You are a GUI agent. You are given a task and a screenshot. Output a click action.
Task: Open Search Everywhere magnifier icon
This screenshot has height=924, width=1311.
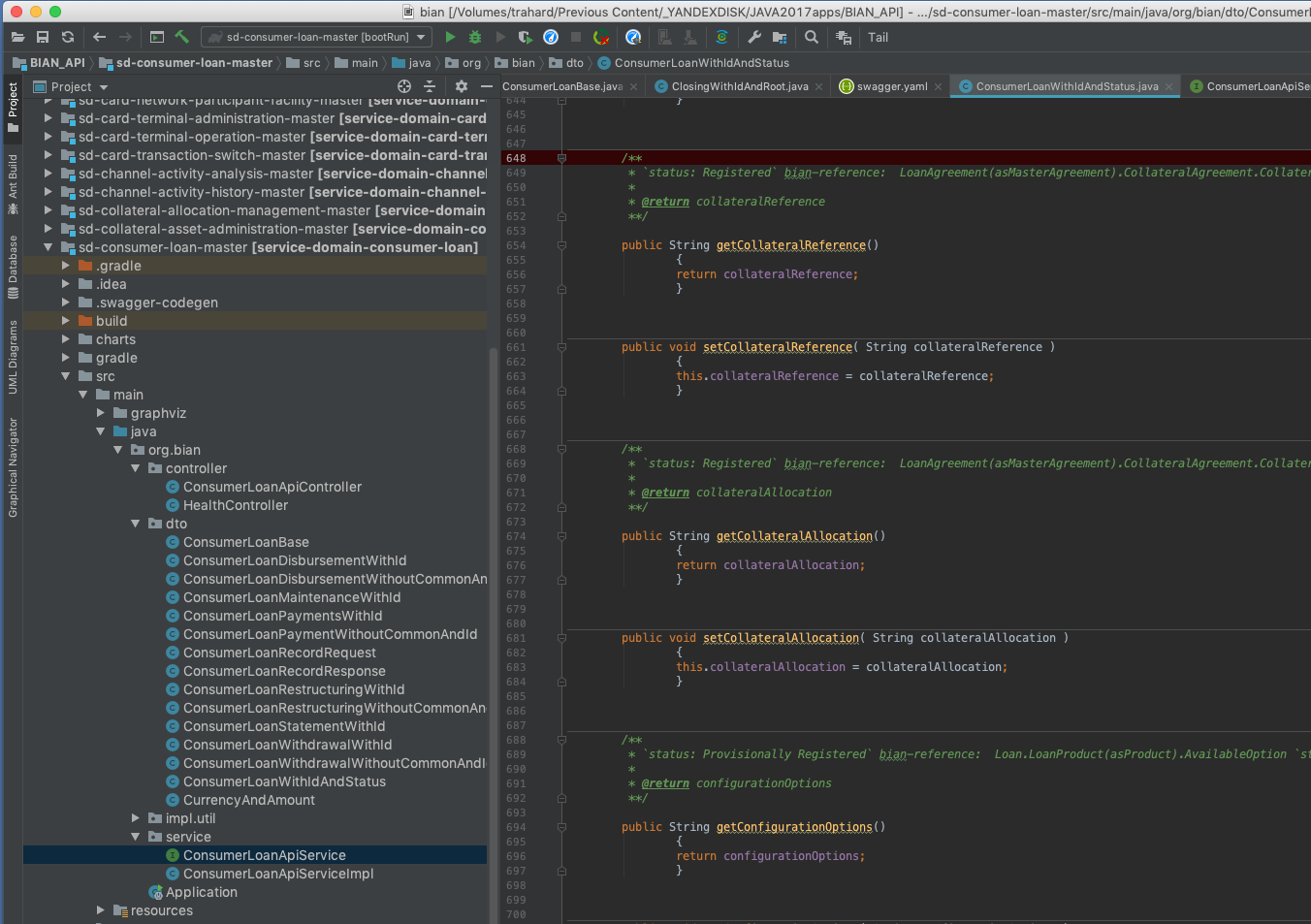[x=812, y=37]
